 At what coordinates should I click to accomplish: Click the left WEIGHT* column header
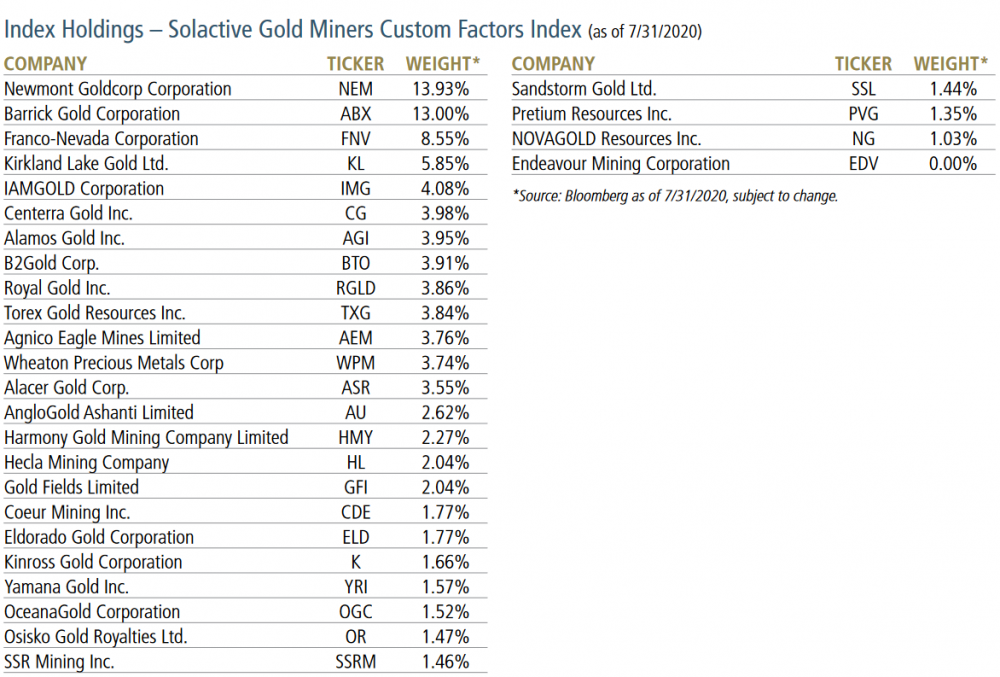(443, 64)
